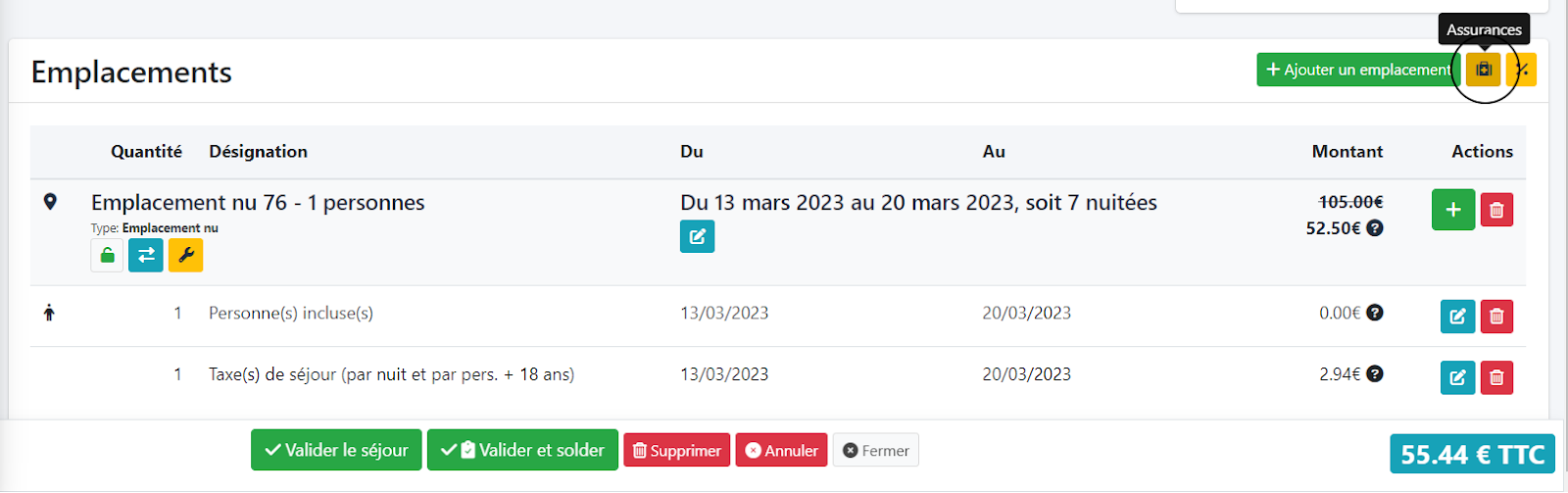Click the help icon beside 2.94€
The image size is (1568, 493).
click(1375, 373)
